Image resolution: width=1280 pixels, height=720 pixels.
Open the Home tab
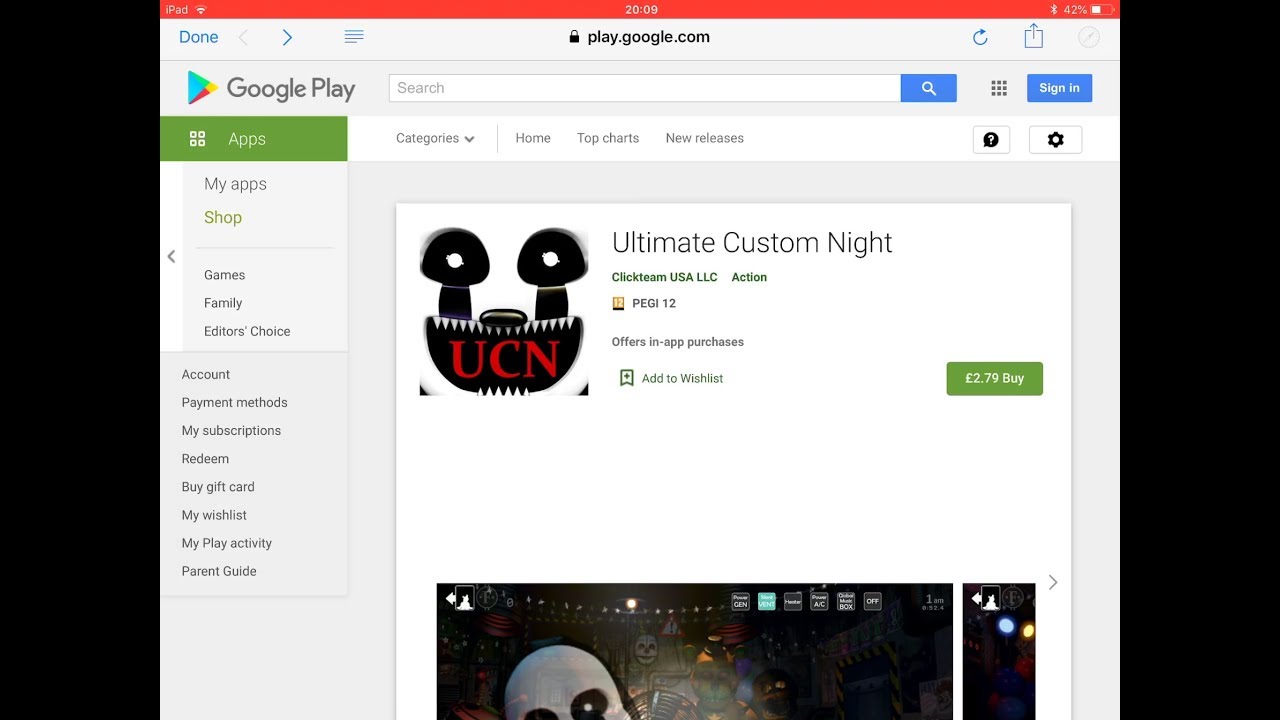pos(533,138)
